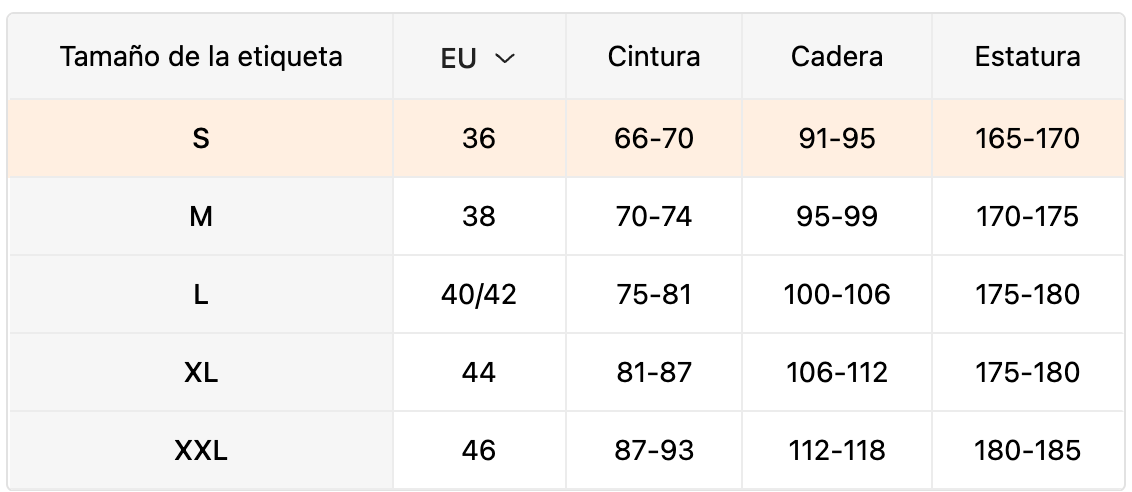Select the XL size row label

point(201,372)
